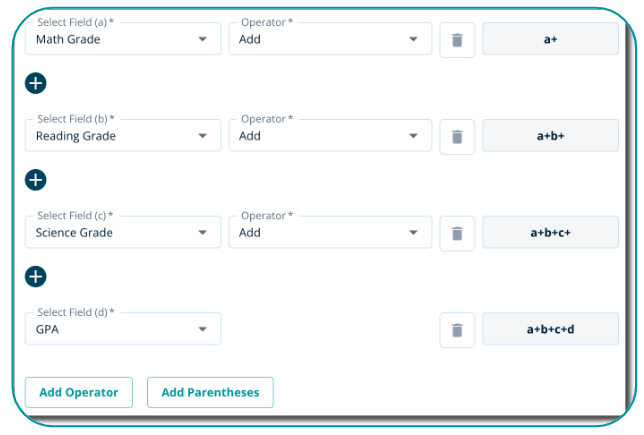Open the Science Grade field dropdown
The width and height of the screenshot is (644, 435).
click(x=123, y=233)
